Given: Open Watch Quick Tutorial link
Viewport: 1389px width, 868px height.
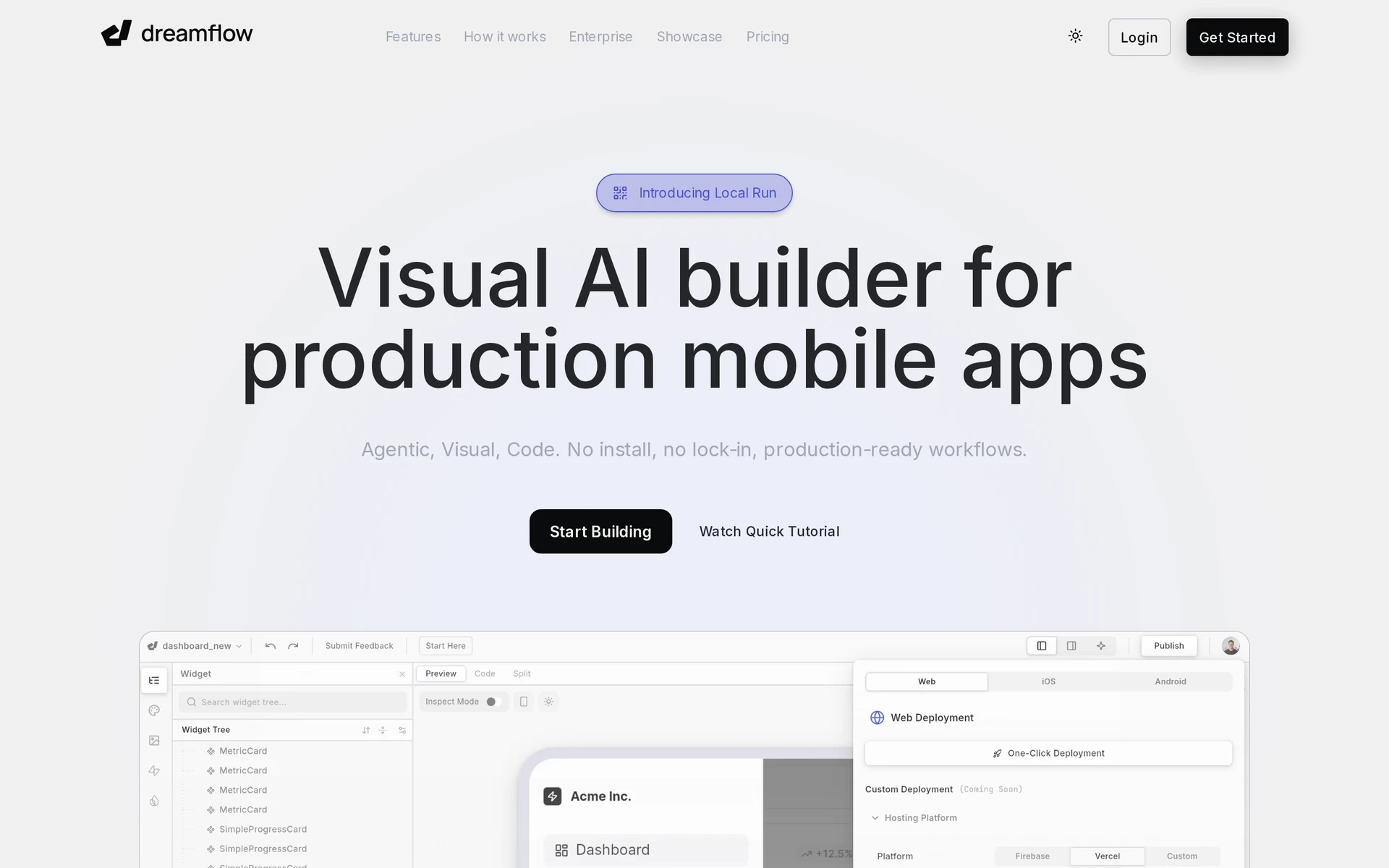Looking at the screenshot, I should coord(769,532).
